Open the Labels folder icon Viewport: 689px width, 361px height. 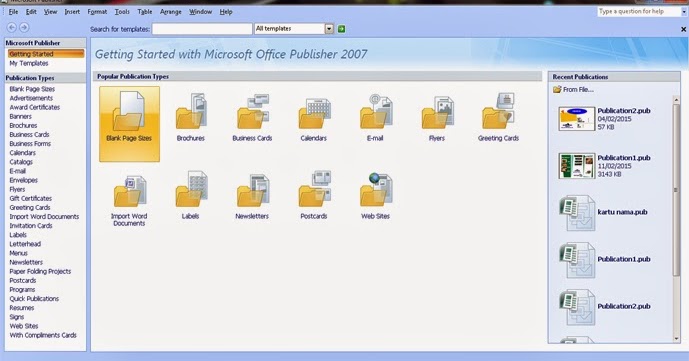(x=191, y=189)
